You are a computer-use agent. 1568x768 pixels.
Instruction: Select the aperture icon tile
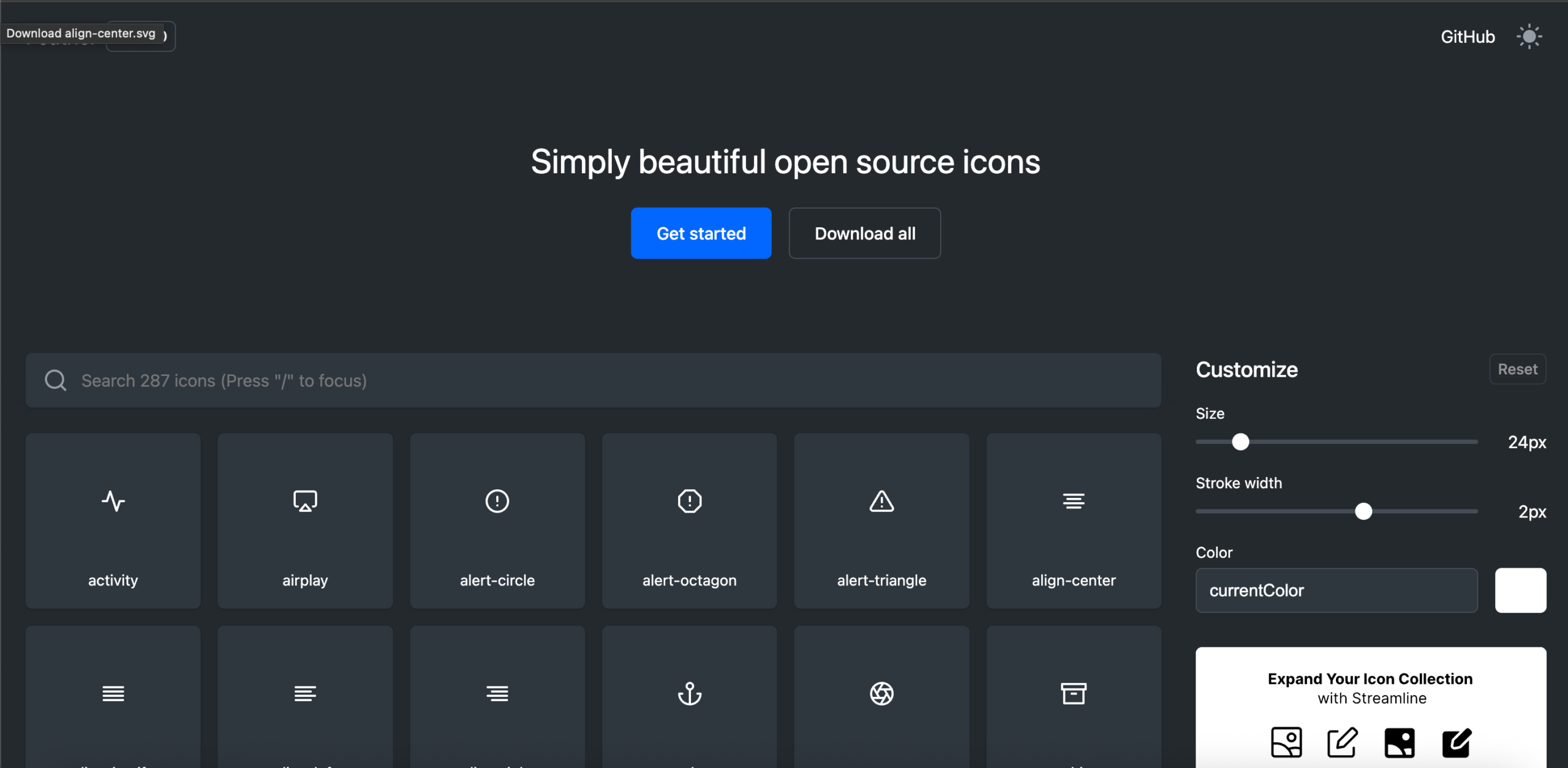[x=881, y=697]
